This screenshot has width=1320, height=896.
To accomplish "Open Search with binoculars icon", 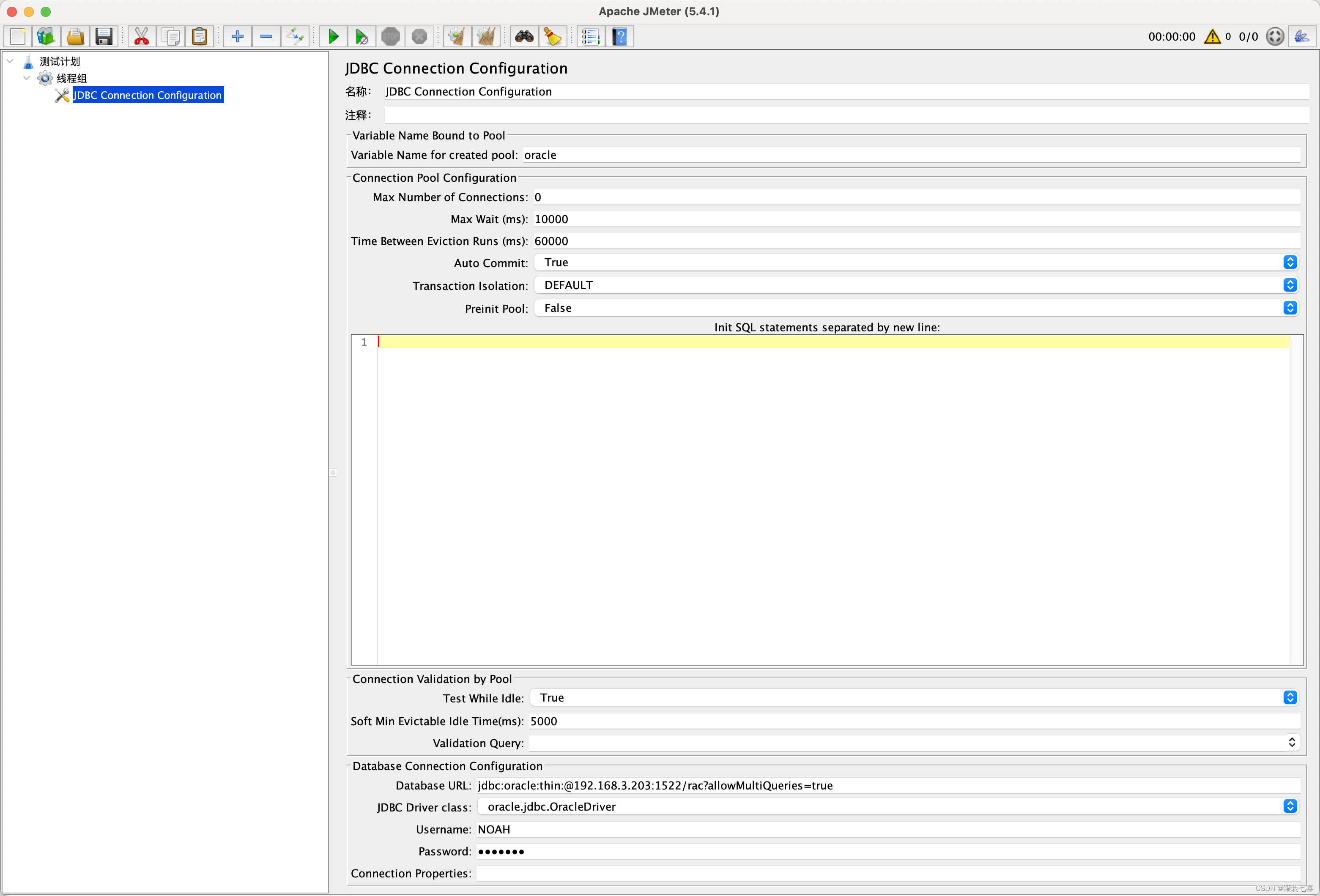I will click(524, 37).
